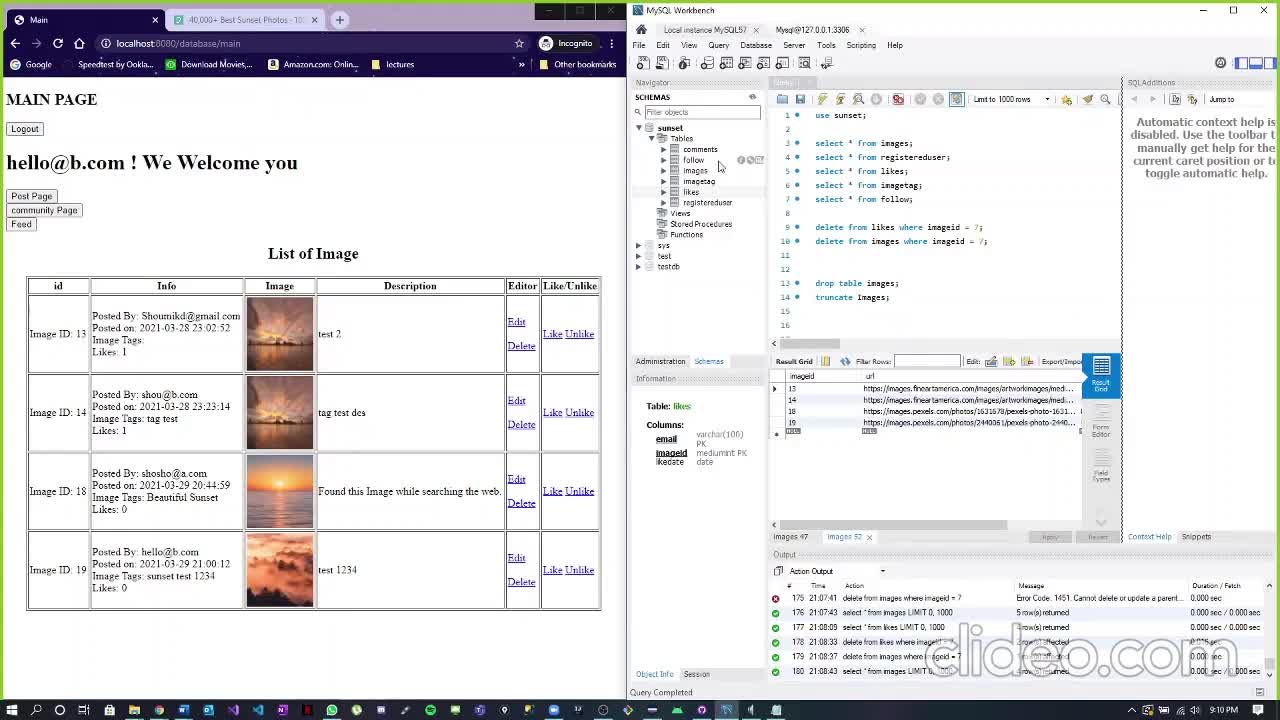Open the Query menu in Workbench

719,45
